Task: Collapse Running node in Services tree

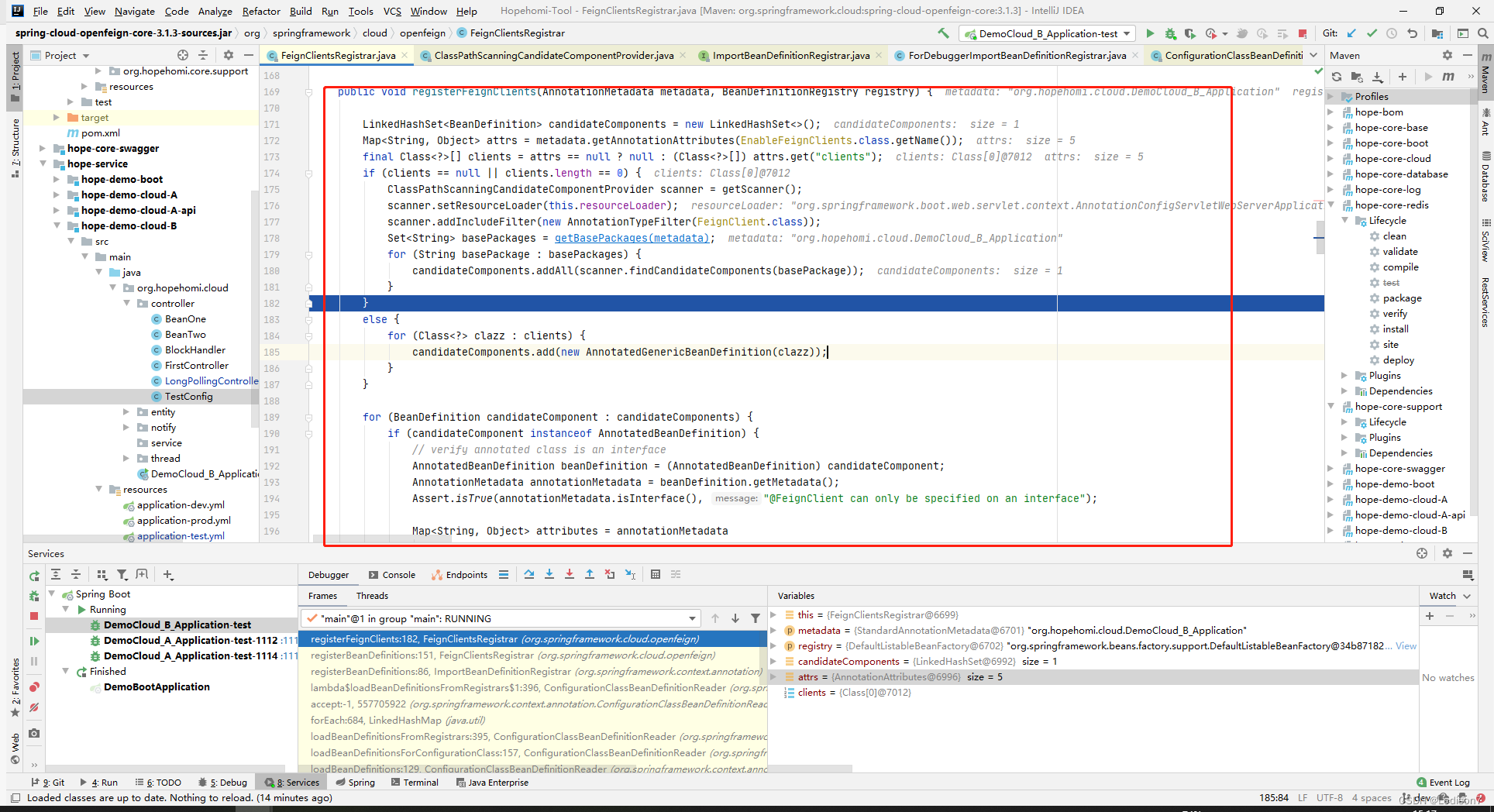Action: 66,609
